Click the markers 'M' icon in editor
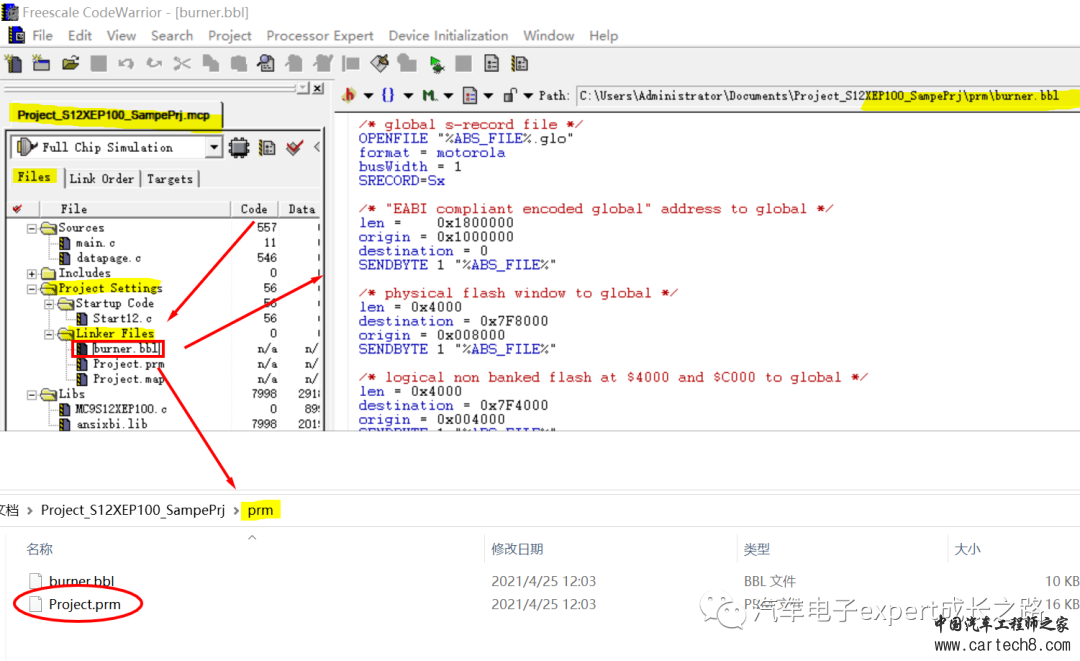This screenshot has height=661, width=1080. pyautogui.click(x=429, y=95)
